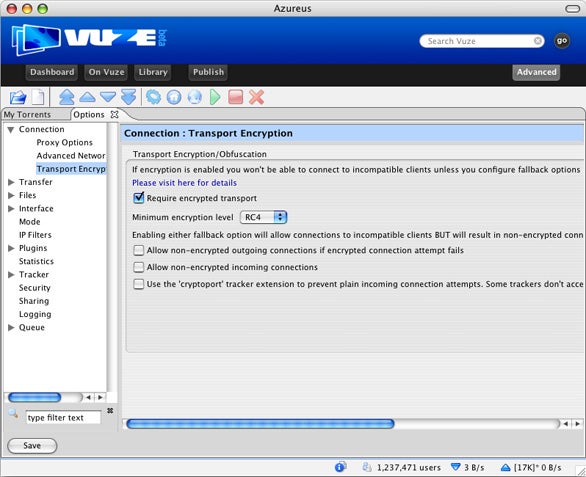
Task: Click the new blank document icon
Action: (x=38, y=98)
